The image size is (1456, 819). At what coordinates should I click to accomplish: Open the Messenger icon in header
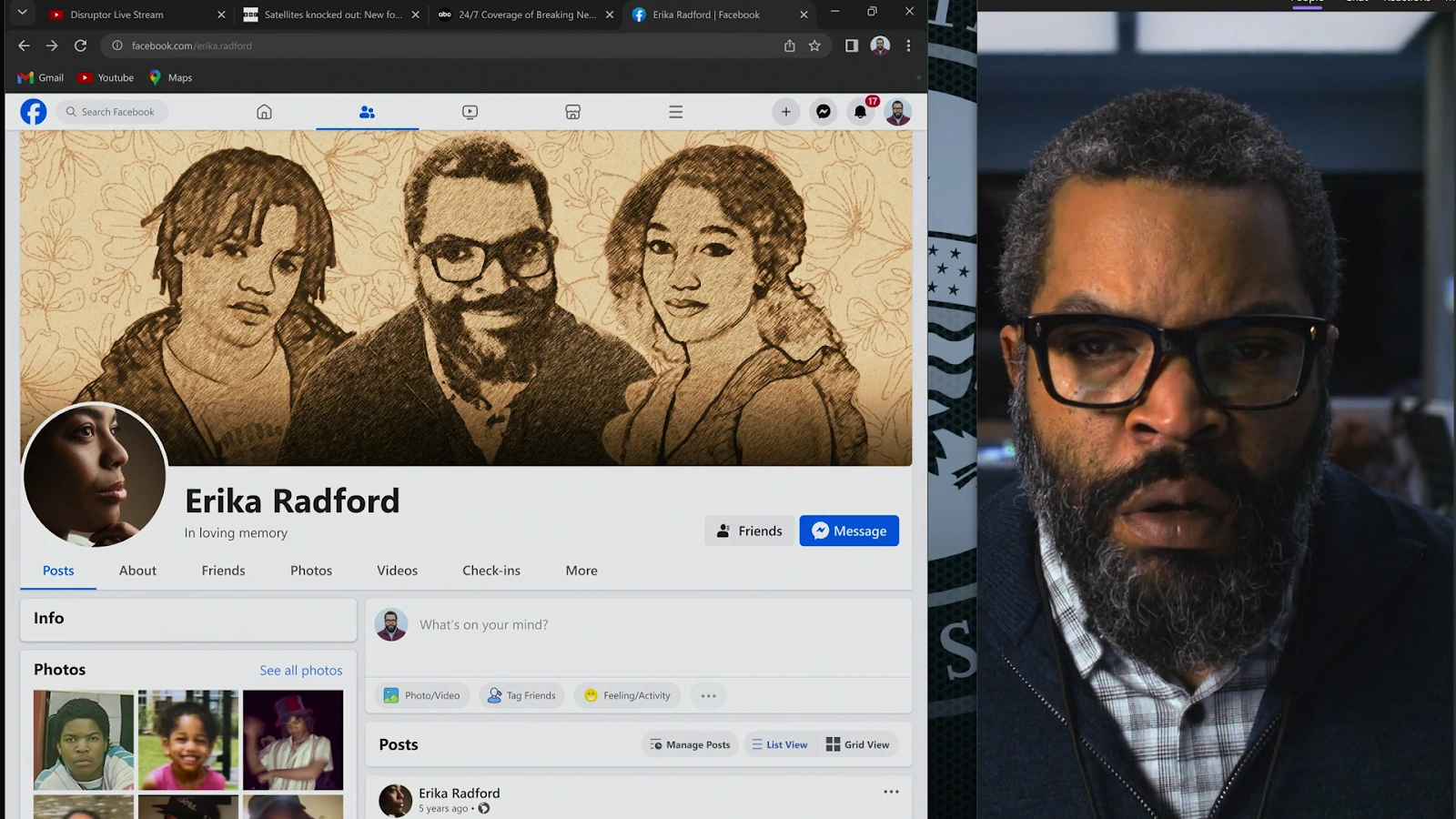(824, 112)
